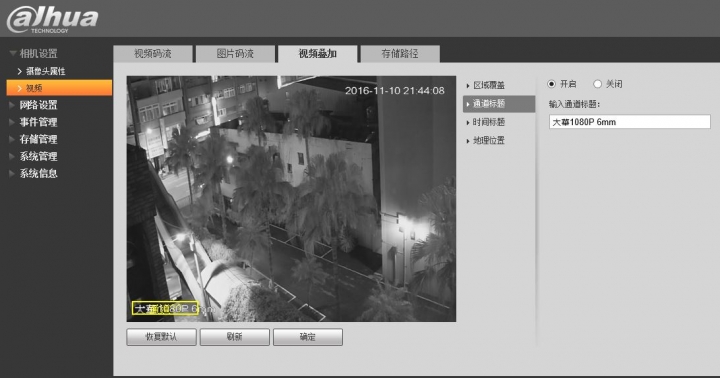The image size is (720, 378).
Task: Click the Dahua Technology logo
Action: 52,19
